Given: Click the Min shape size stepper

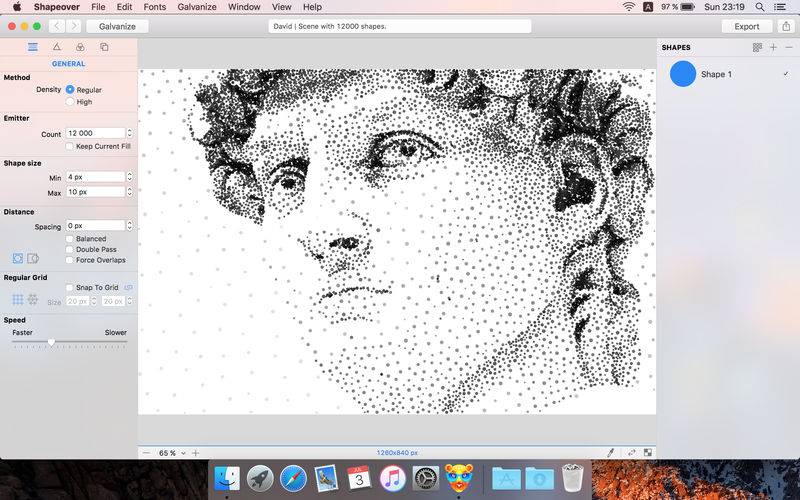Looking at the screenshot, I should (130, 177).
